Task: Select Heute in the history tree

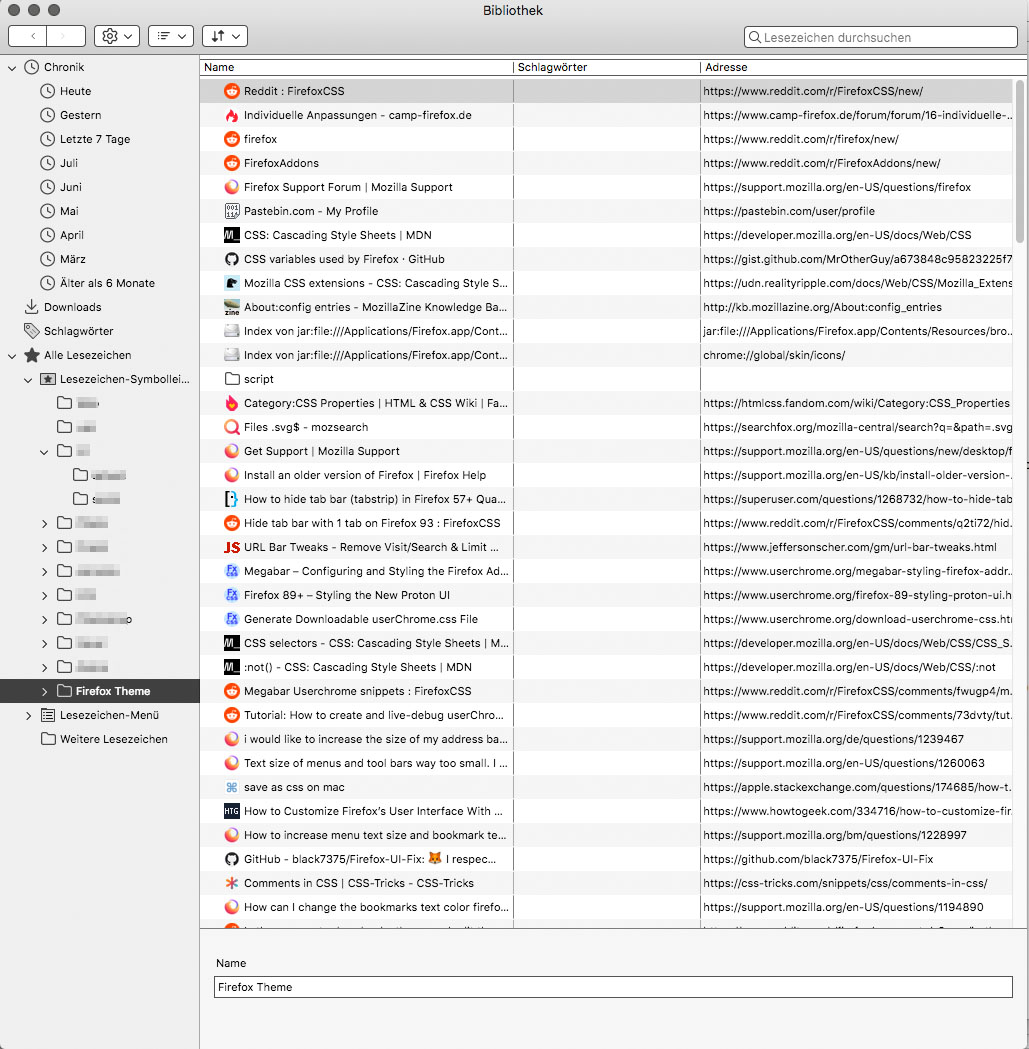Action: coord(75,91)
